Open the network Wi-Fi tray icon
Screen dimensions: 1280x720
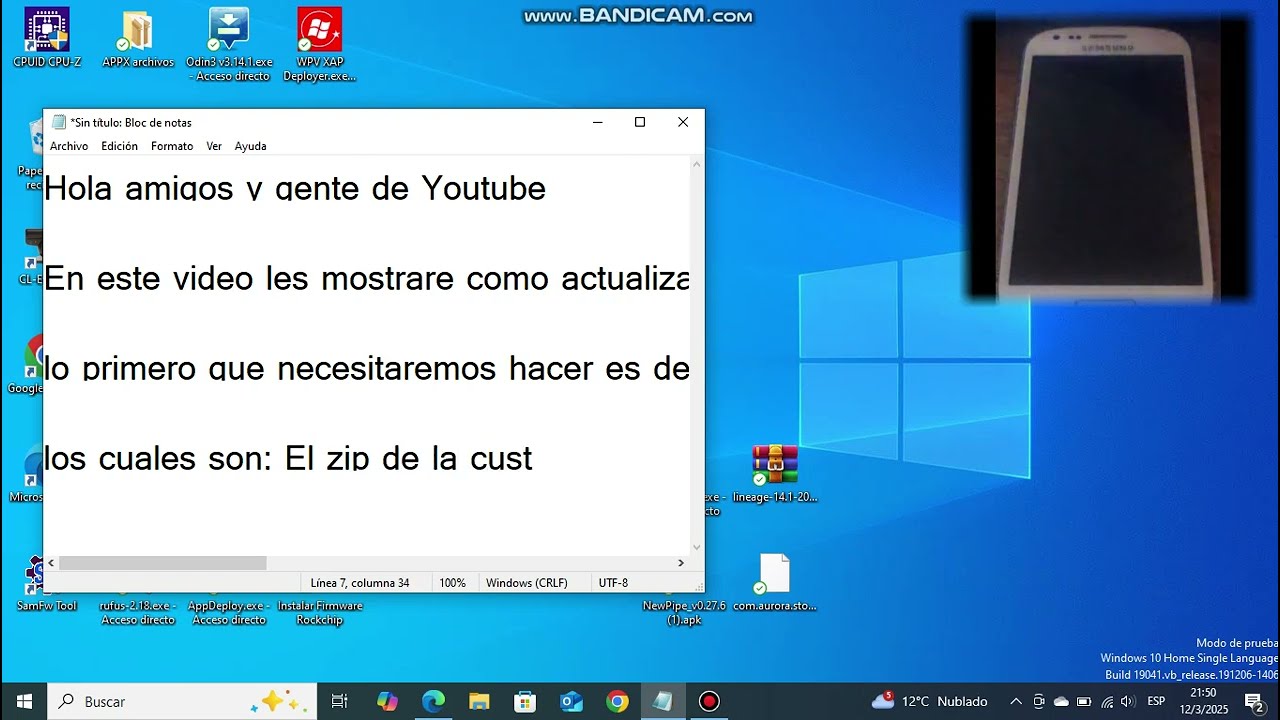(x=1107, y=701)
